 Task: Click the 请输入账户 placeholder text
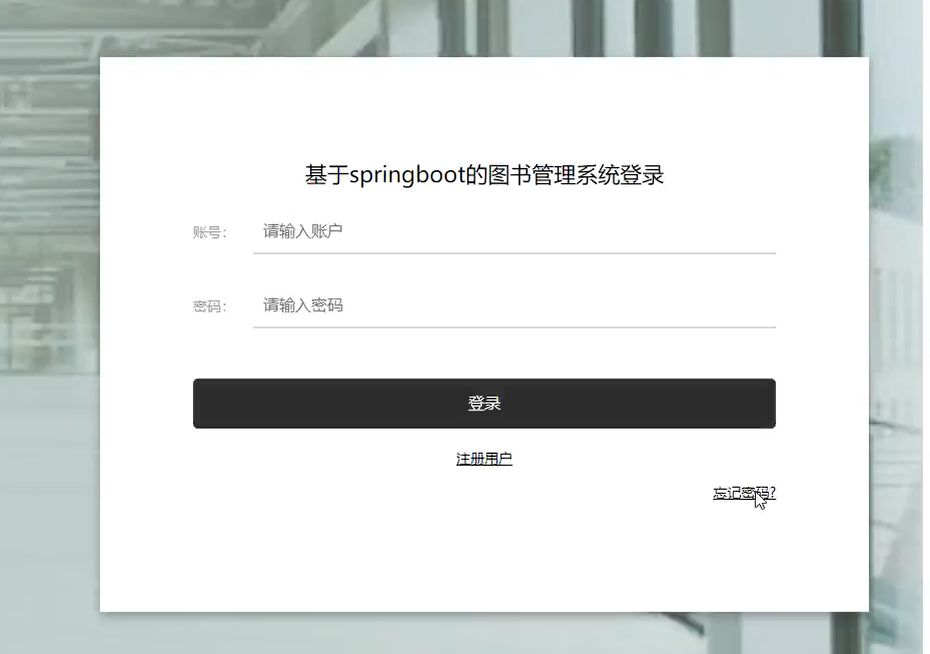tap(302, 231)
